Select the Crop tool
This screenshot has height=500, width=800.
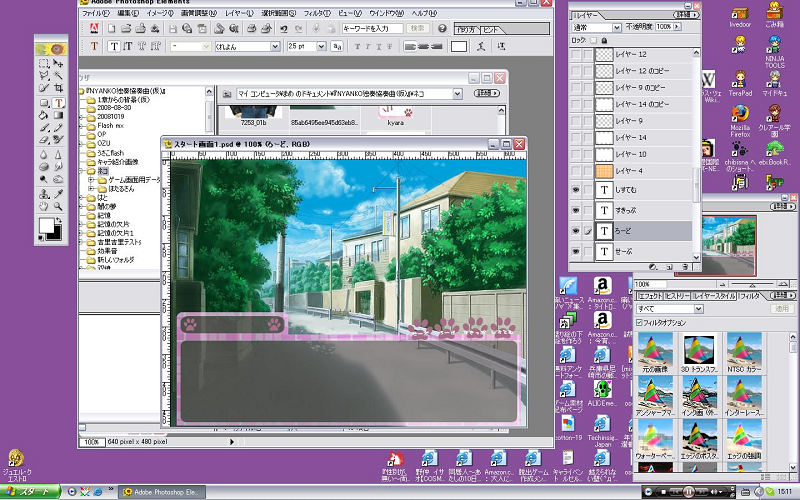58,88
